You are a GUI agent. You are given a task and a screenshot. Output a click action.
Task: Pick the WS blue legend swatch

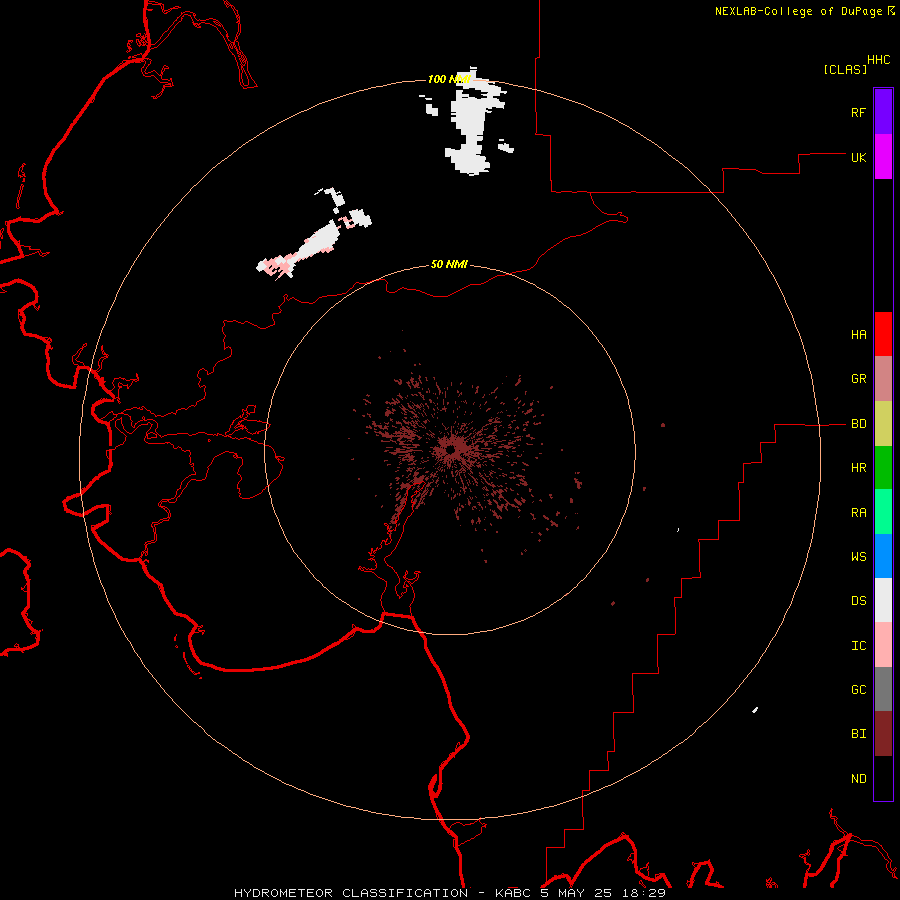(x=883, y=556)
